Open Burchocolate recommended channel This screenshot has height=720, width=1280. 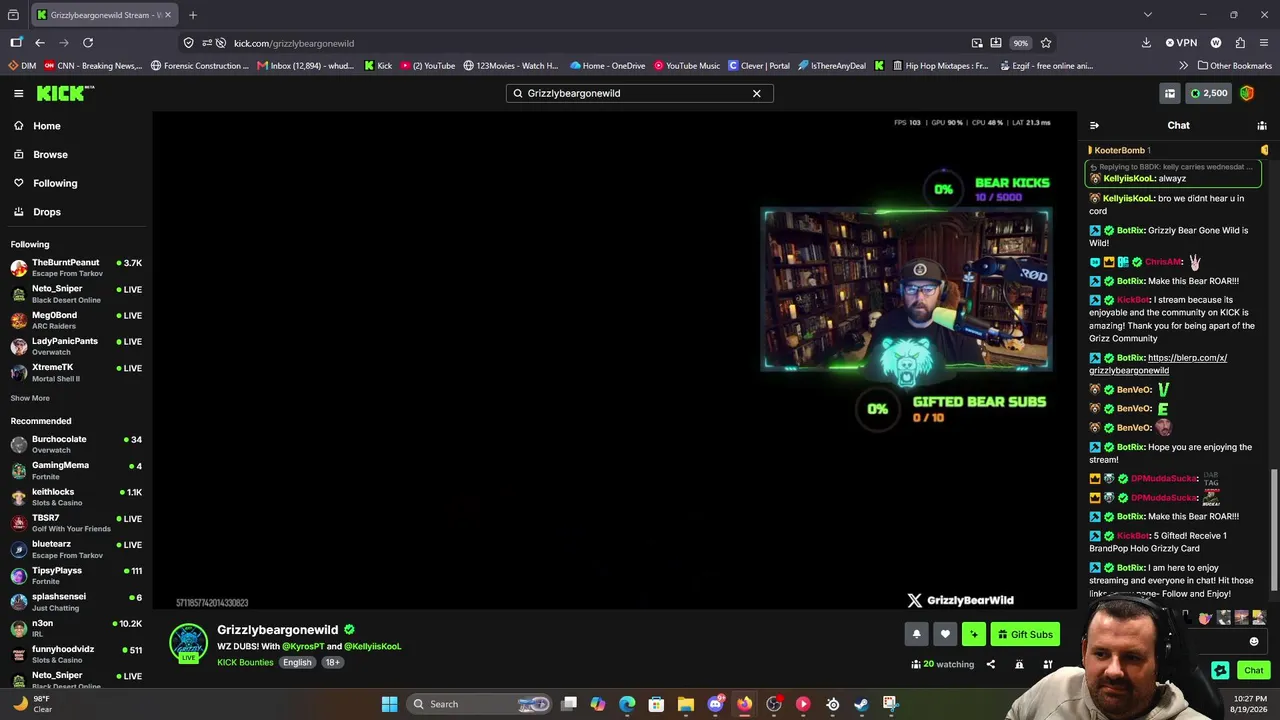click(x=76, y=444)
